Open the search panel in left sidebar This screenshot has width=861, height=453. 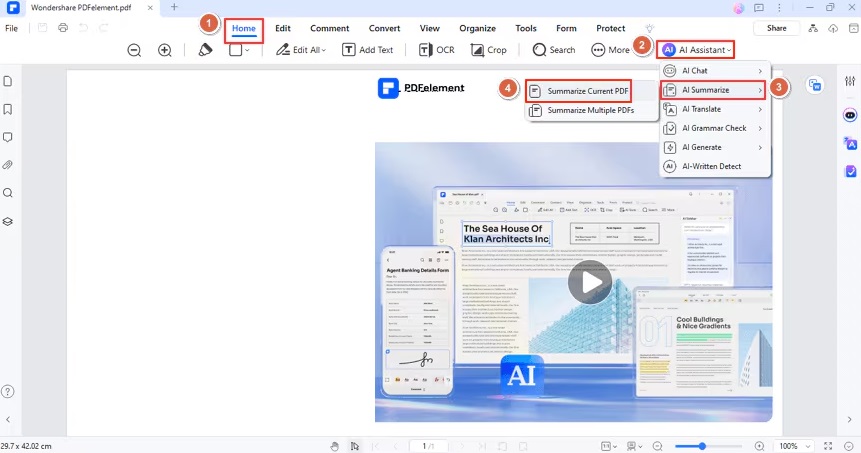8,193
